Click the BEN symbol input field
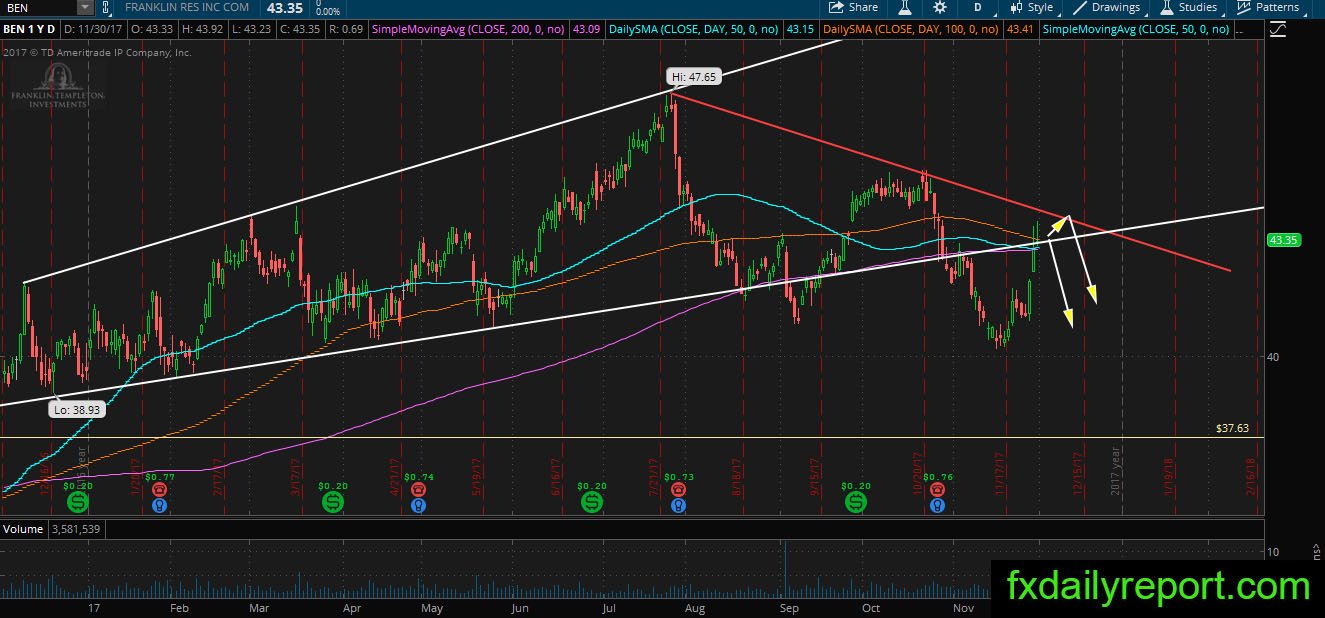Image resolution: width=1325 pixels, height=618 pixels. tap(38, 8)
